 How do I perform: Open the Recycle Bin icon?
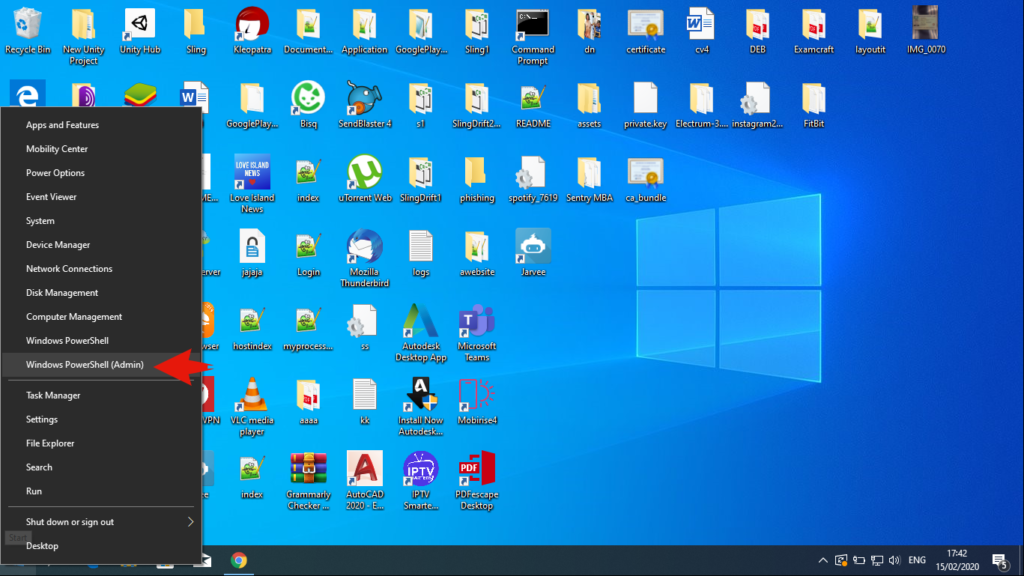coord(27,31)
